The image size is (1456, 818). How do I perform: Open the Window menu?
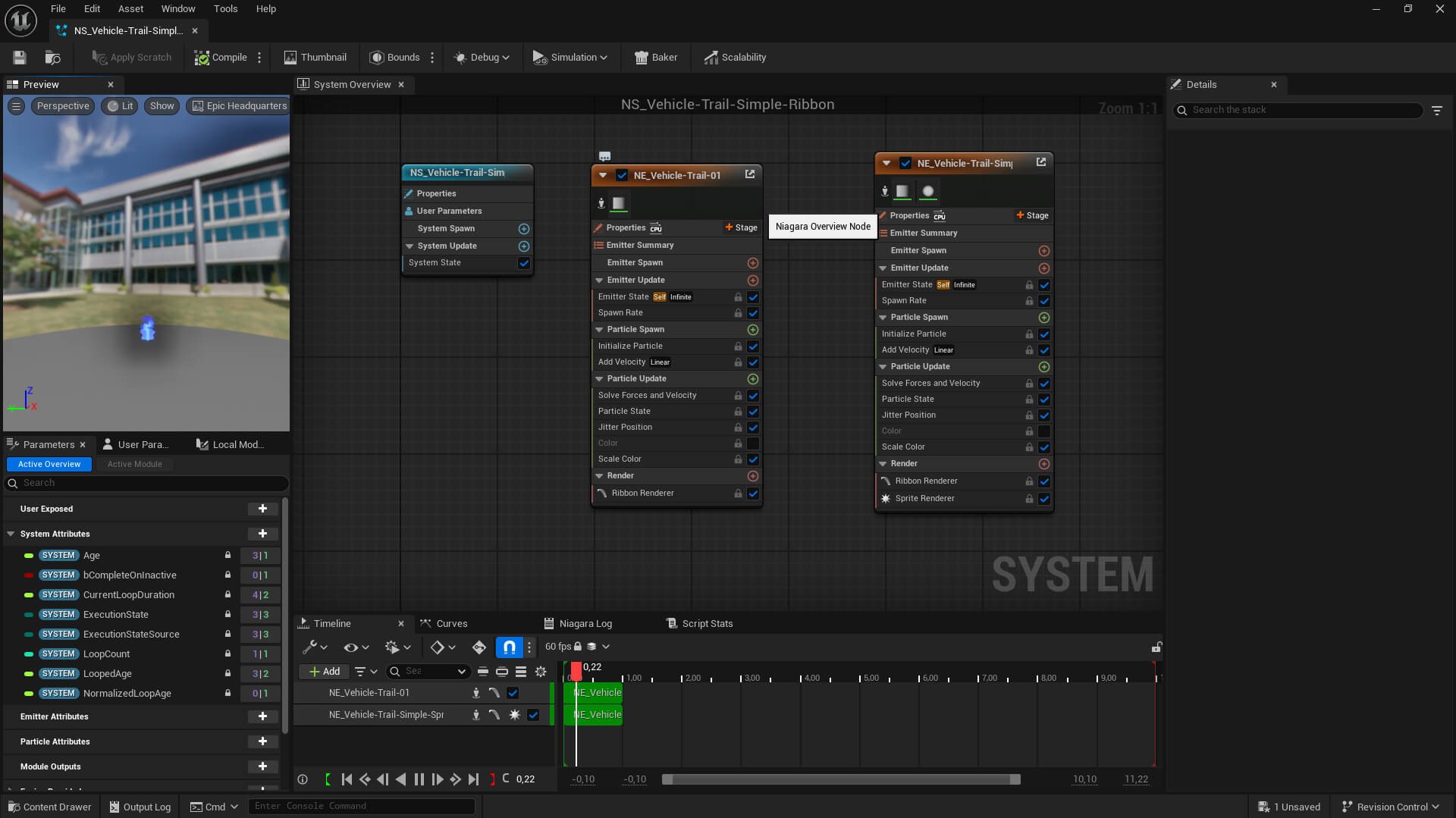178,8
